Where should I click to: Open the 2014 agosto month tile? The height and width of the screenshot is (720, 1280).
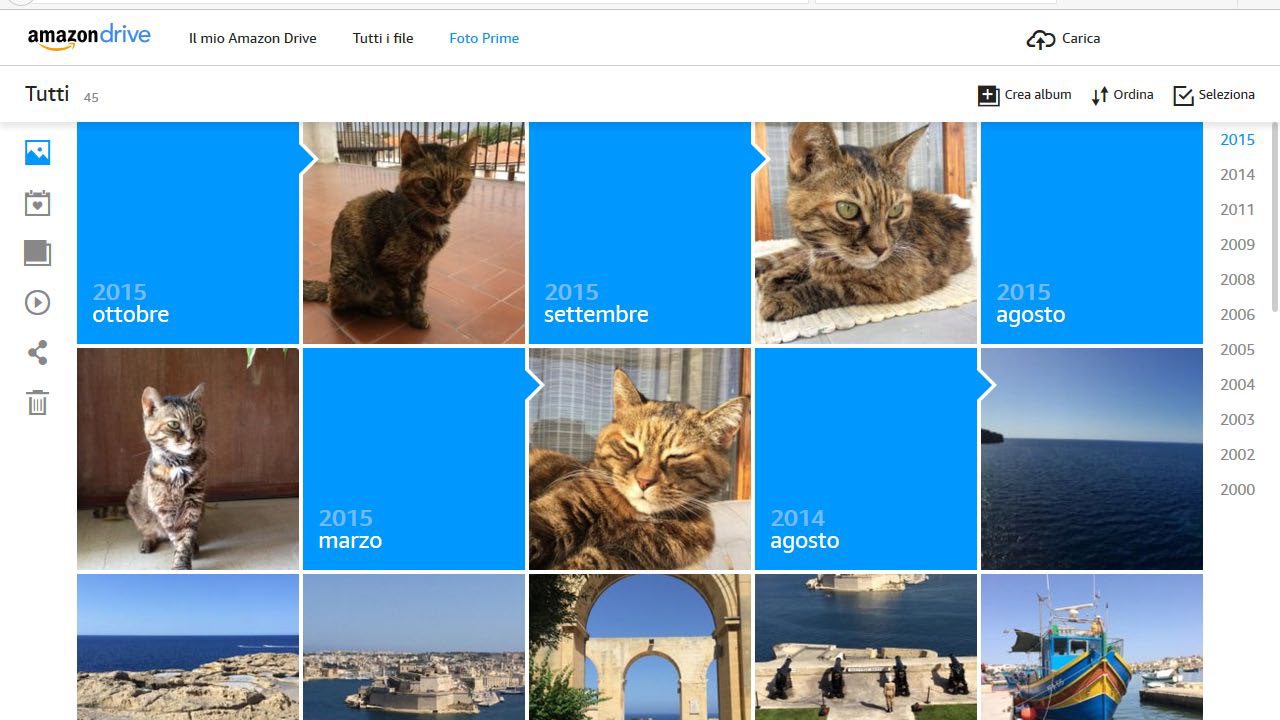pyautogui.click(x=865, y=459)
